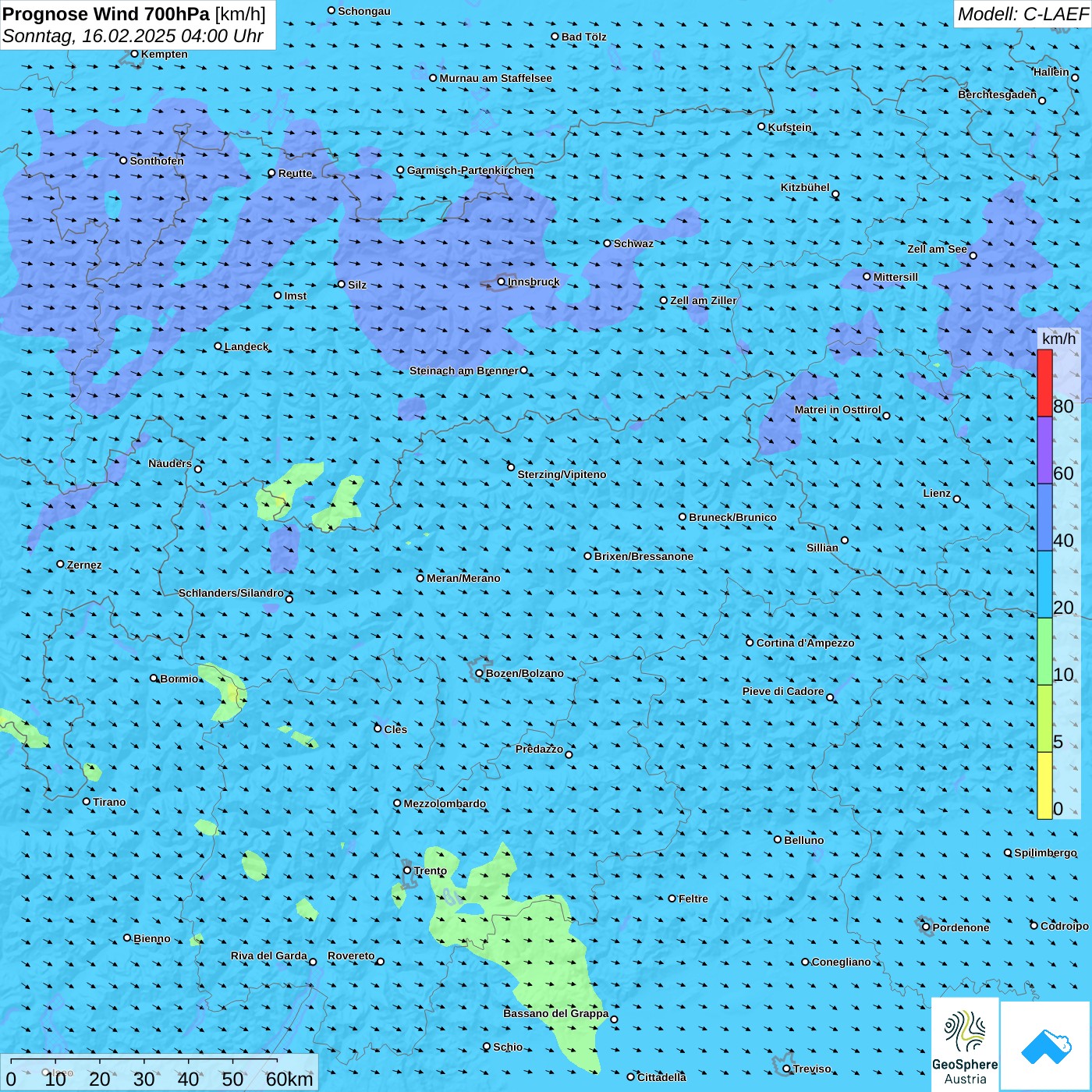Click the 'Spilimbergo' label
Viewport: 1092px width, 1092px height.
click(x=1045, y=853)
